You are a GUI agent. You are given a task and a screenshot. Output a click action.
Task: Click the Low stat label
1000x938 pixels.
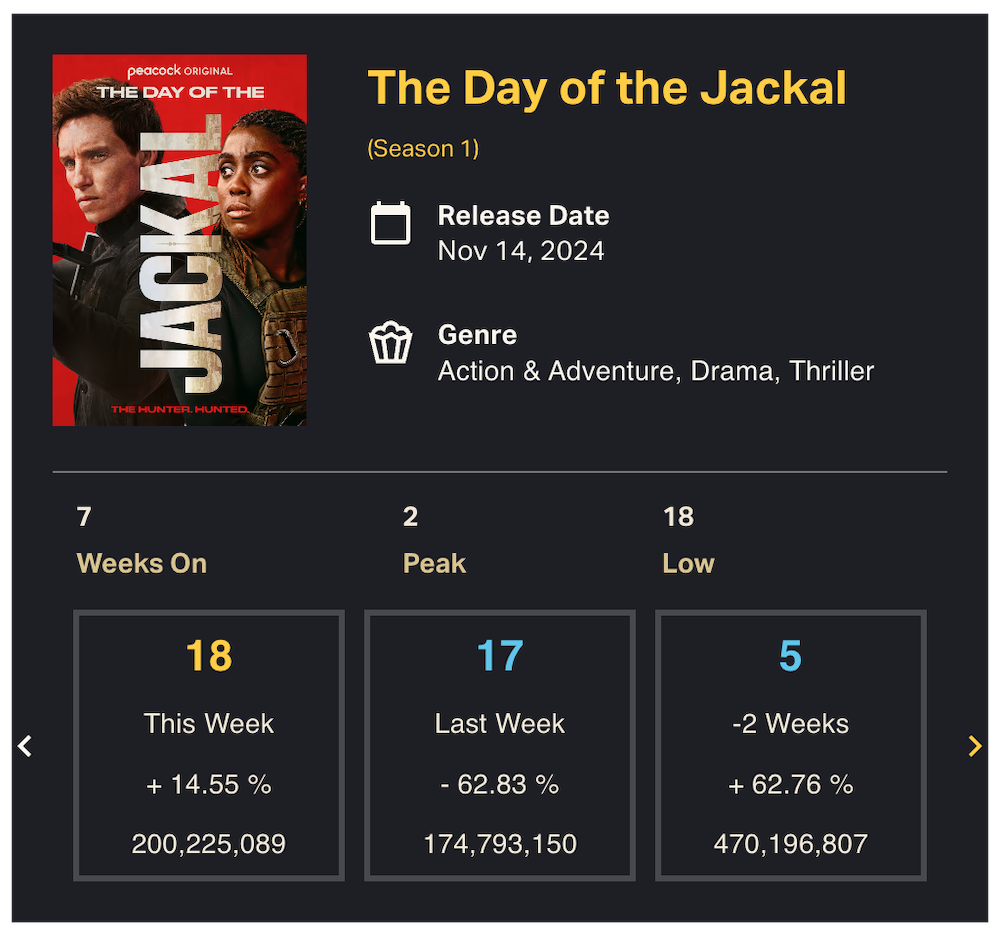tap(688, 563)
